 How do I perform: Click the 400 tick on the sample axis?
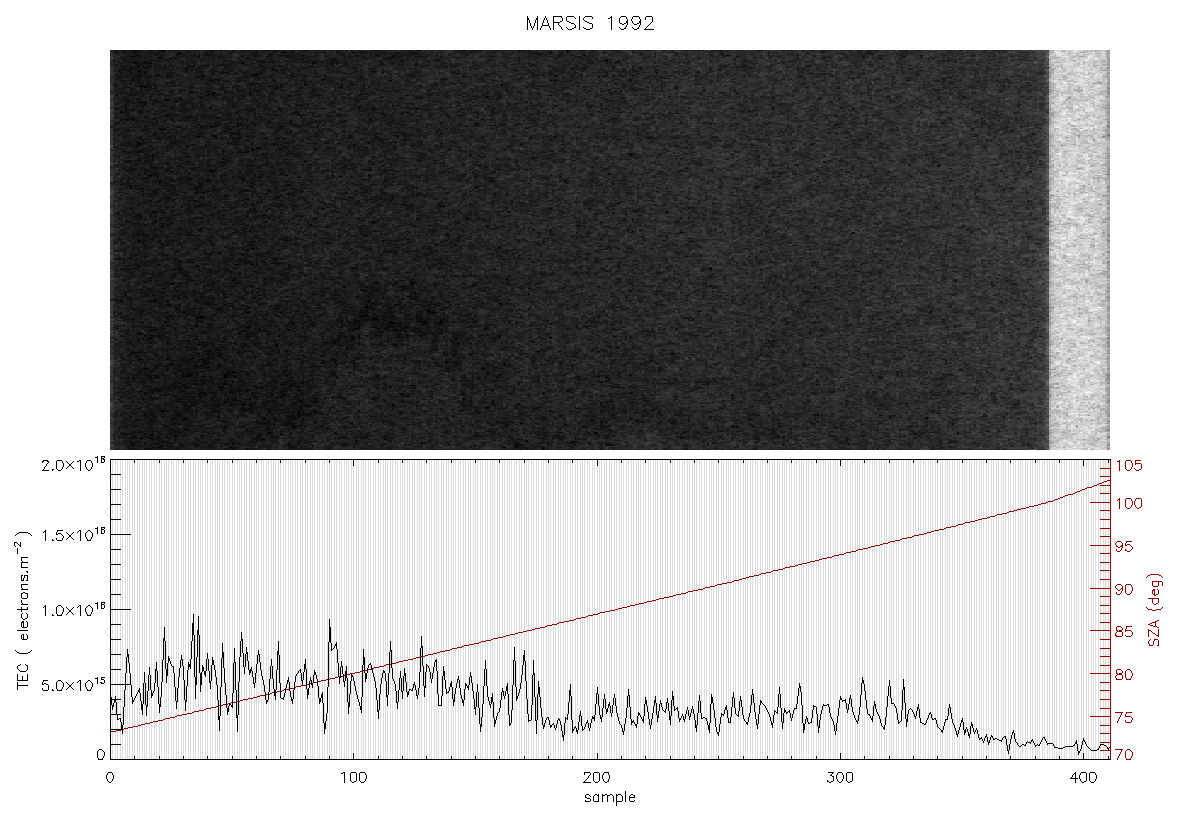click(1083, 778)
